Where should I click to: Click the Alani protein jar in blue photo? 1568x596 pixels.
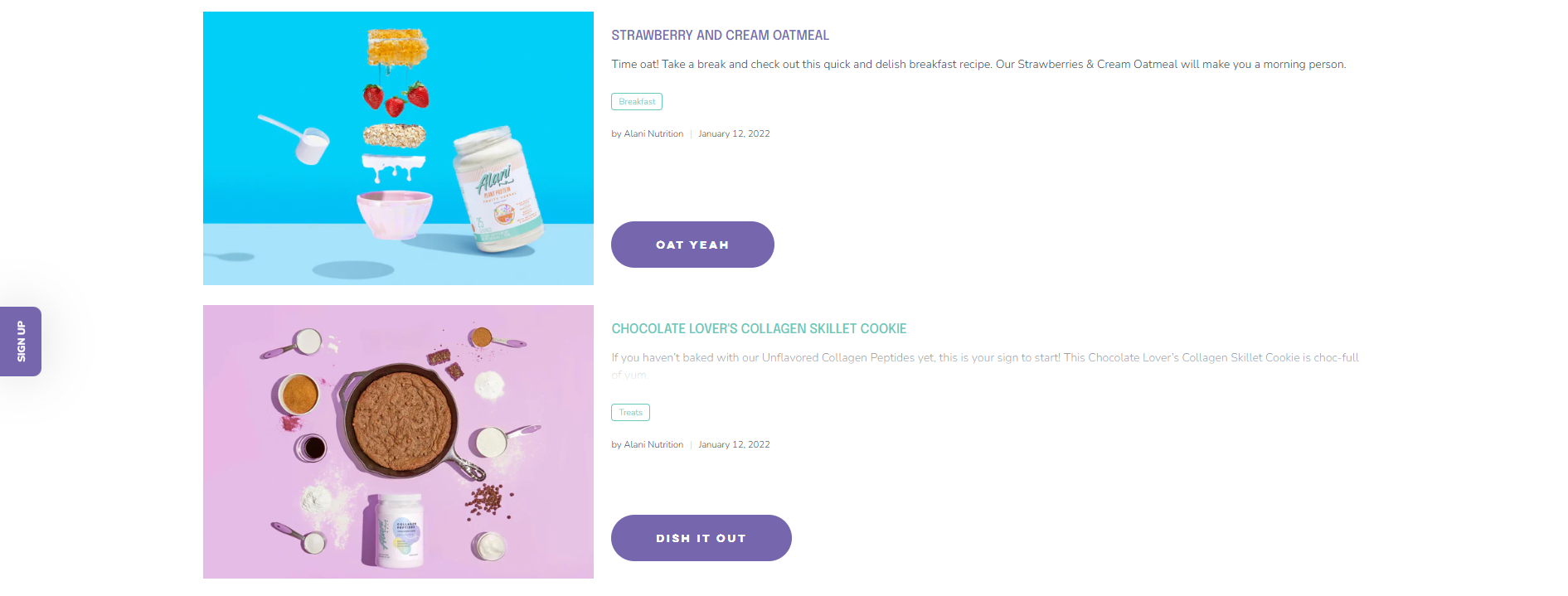(498, 190)
